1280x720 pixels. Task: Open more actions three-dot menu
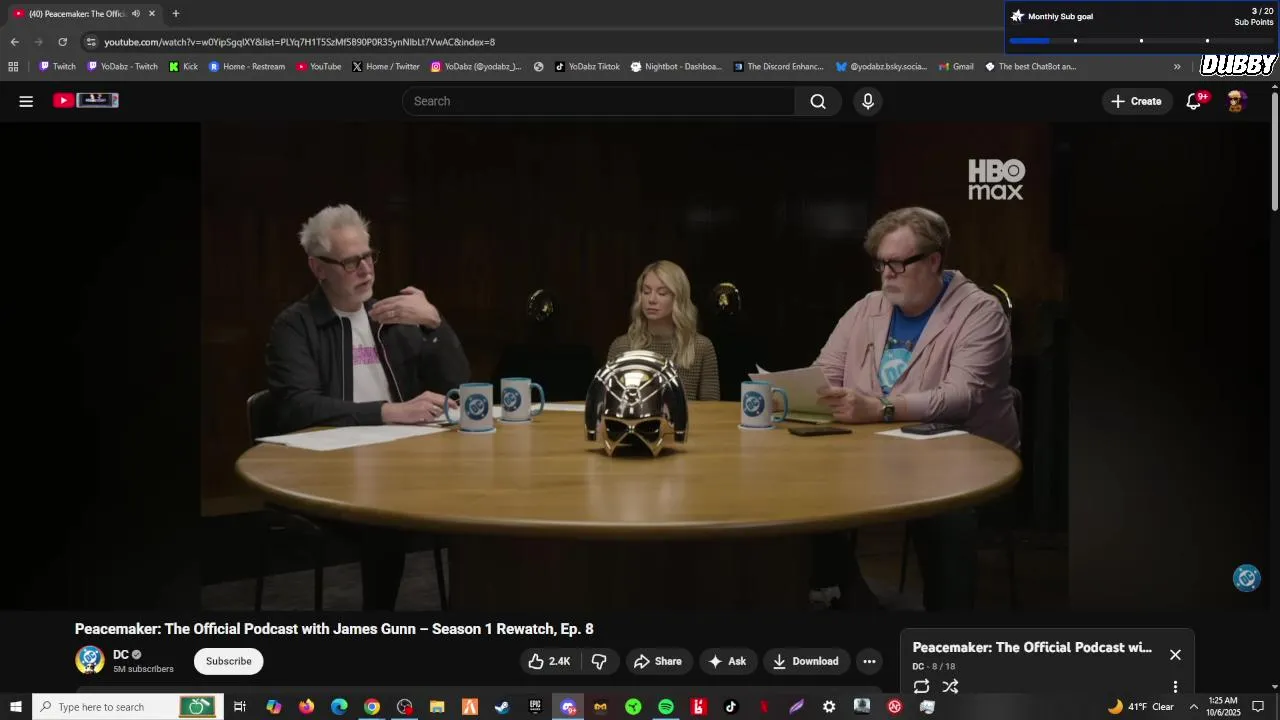pos(869,661)
